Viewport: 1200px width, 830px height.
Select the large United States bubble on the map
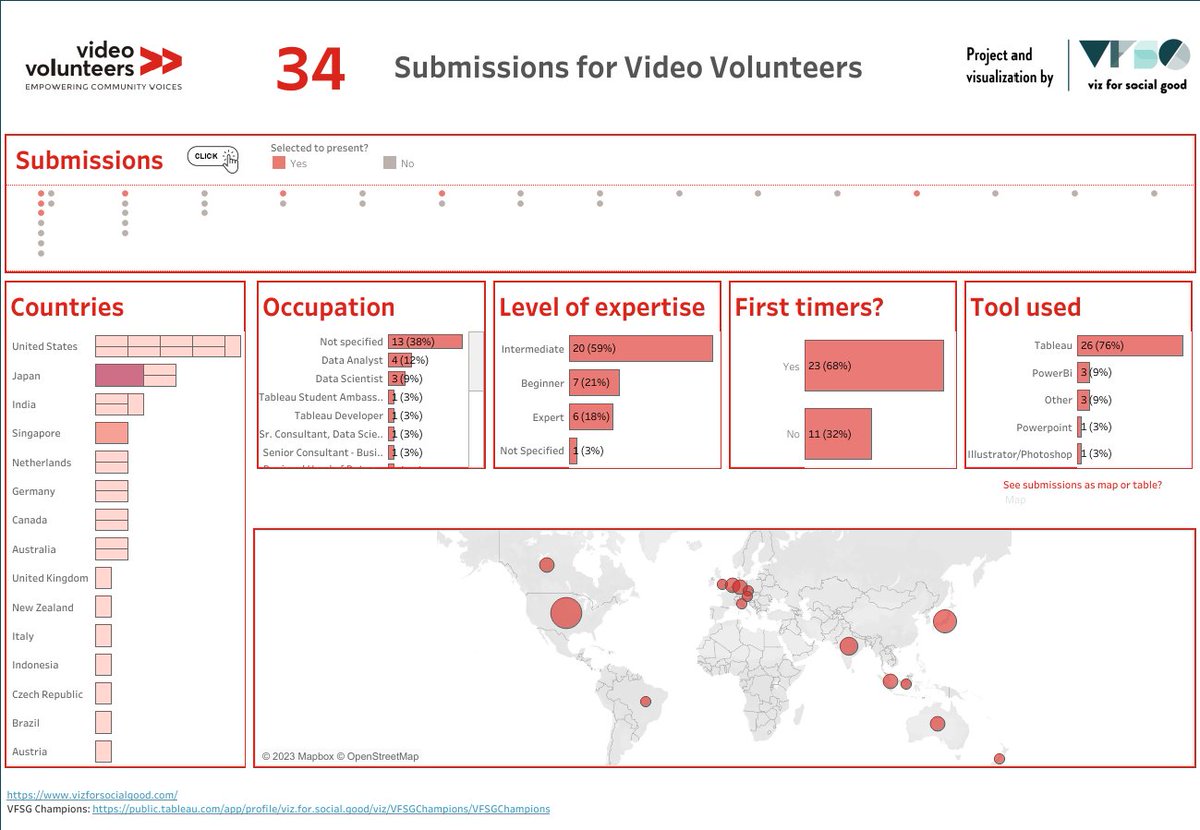(566, 612)
